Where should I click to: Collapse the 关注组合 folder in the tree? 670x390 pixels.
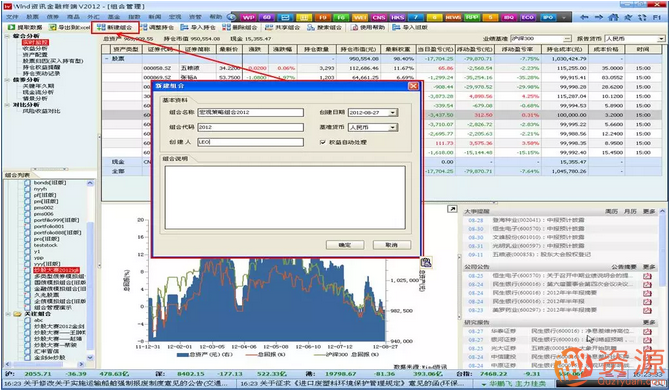click(8, 314)
